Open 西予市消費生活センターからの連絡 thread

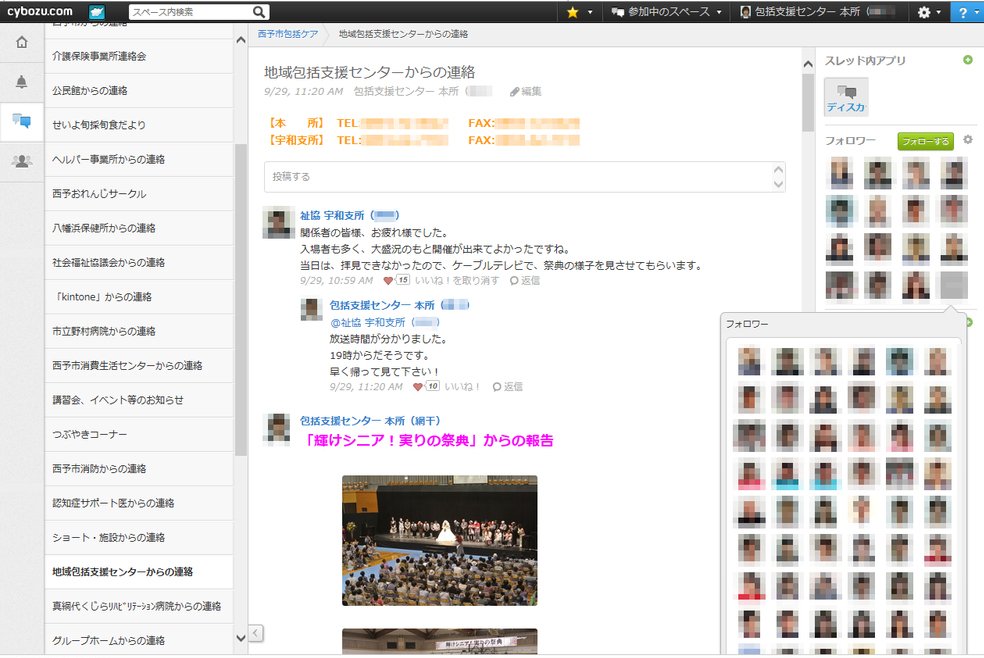click(x=139, y=366)
